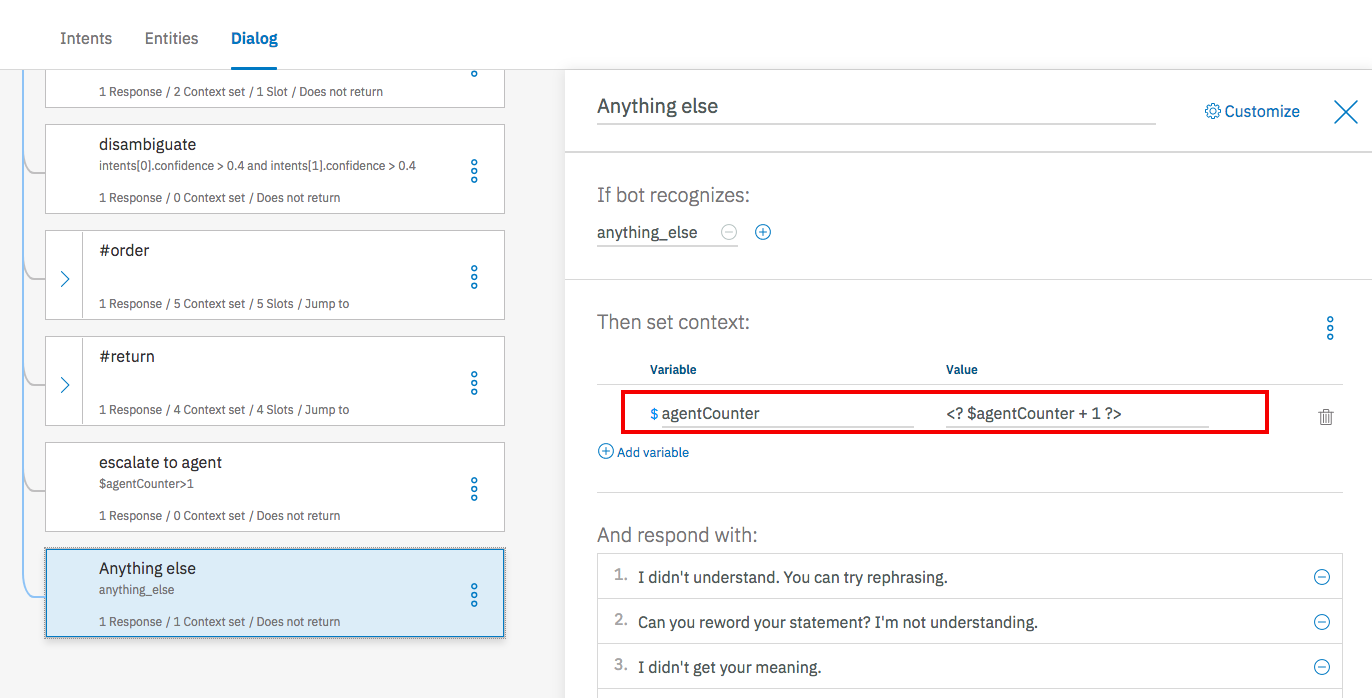Add another recognized intent using the plus icon
1372x698 pixels.
click(763, 231)
